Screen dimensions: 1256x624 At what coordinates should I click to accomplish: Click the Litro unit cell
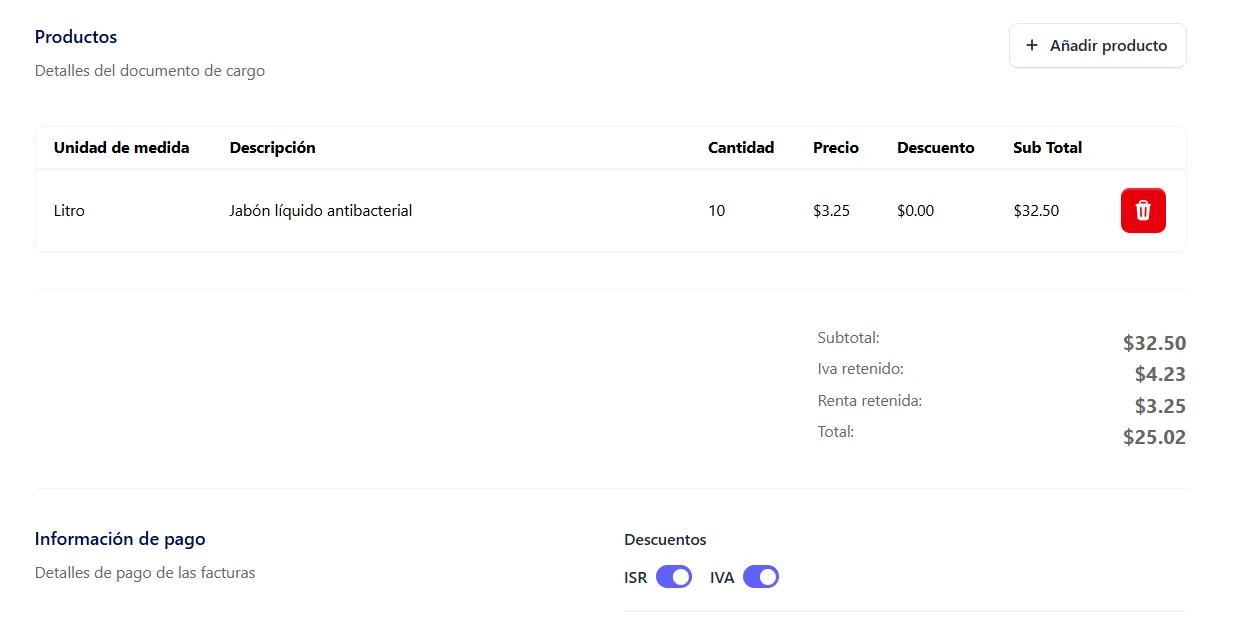coord(69,211)
